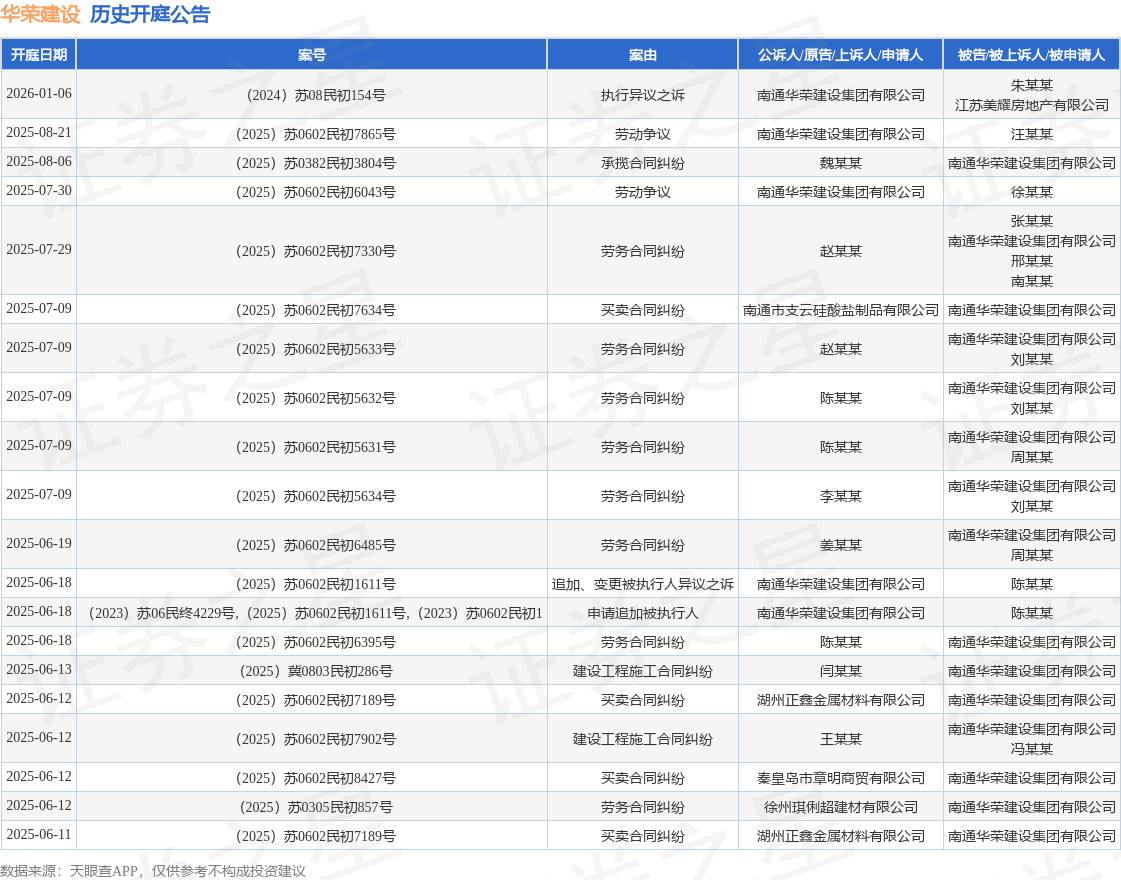
Task: Click defendant 徐某某
Action: [1032, 192]
